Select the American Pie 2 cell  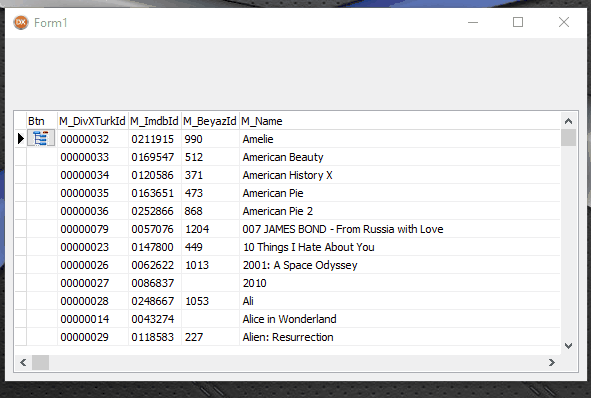(x=400, y=211)
